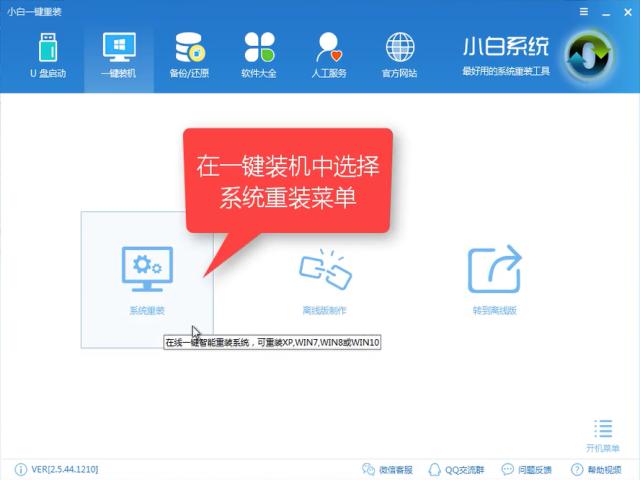The width and height of the screenshot is (640, 480).
Task: Open the 开机菜单 list icon
Action: click(603, 429)
